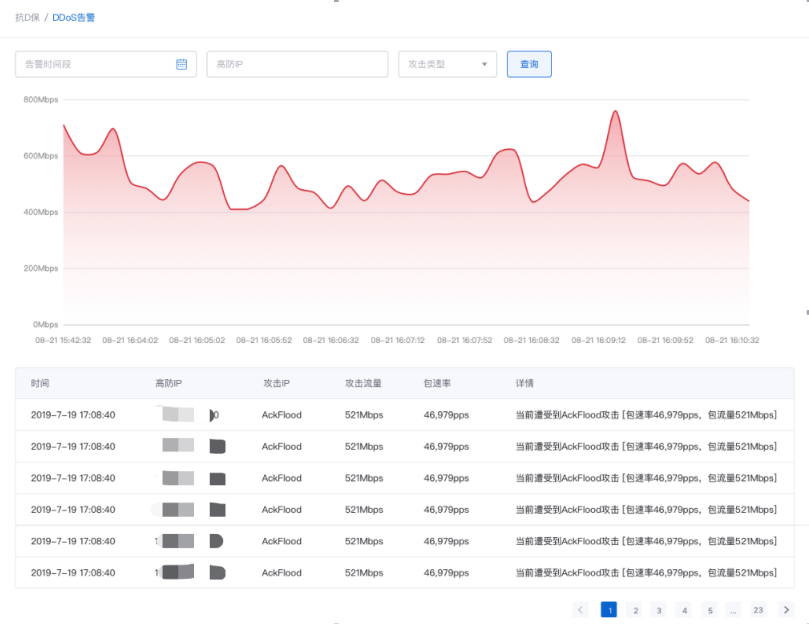Go to the next page arrow

pyautogui.click(x=786, y=609)
